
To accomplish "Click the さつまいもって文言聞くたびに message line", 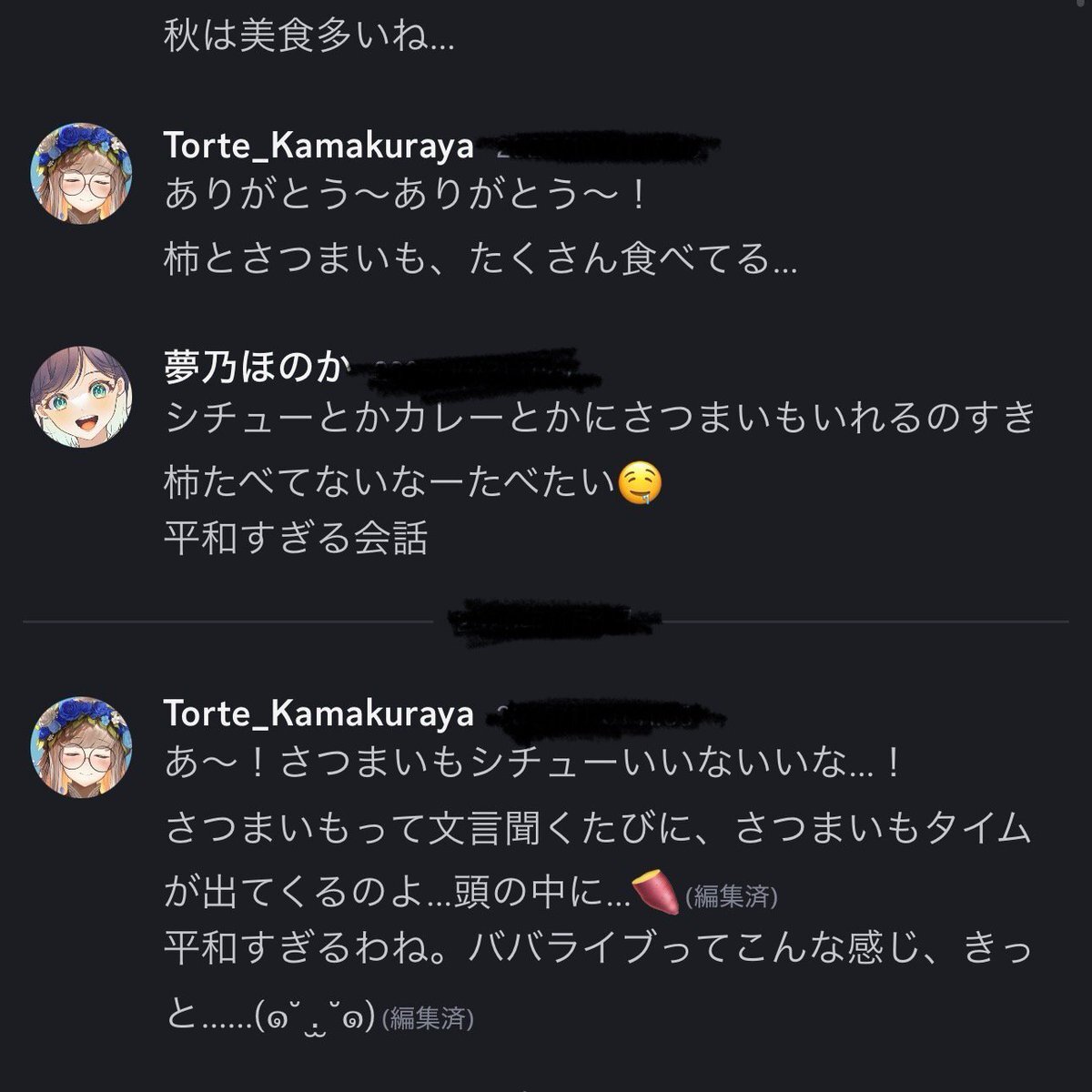I will pos(598,829).
